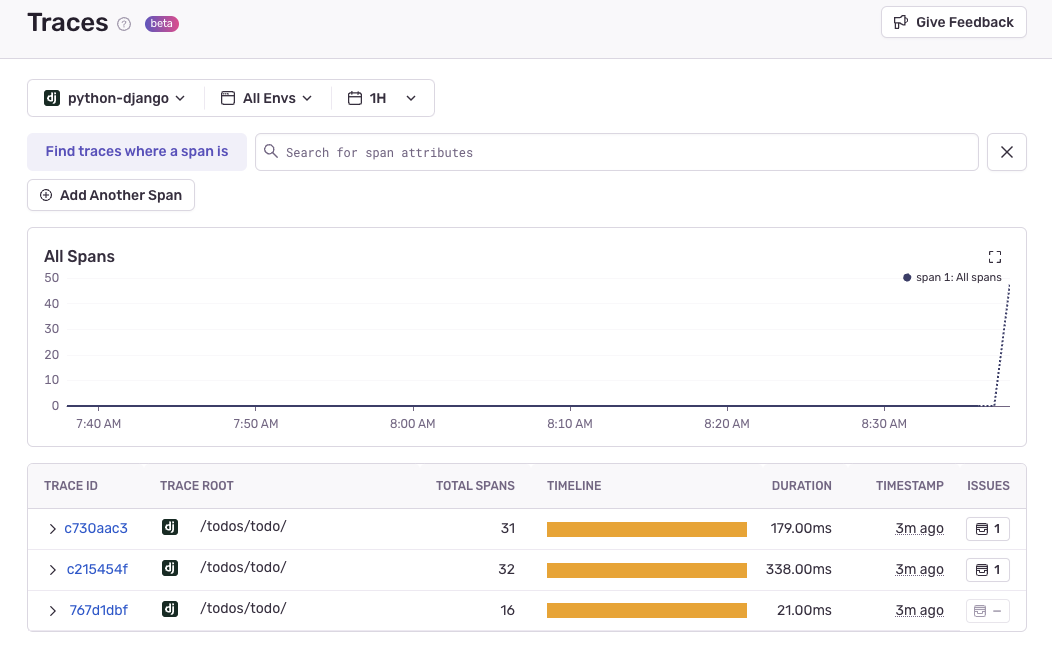The height and width of the screenshot is (672, 1052).
Task: Open trace c730aac3 link
Action: pos(96,528)
